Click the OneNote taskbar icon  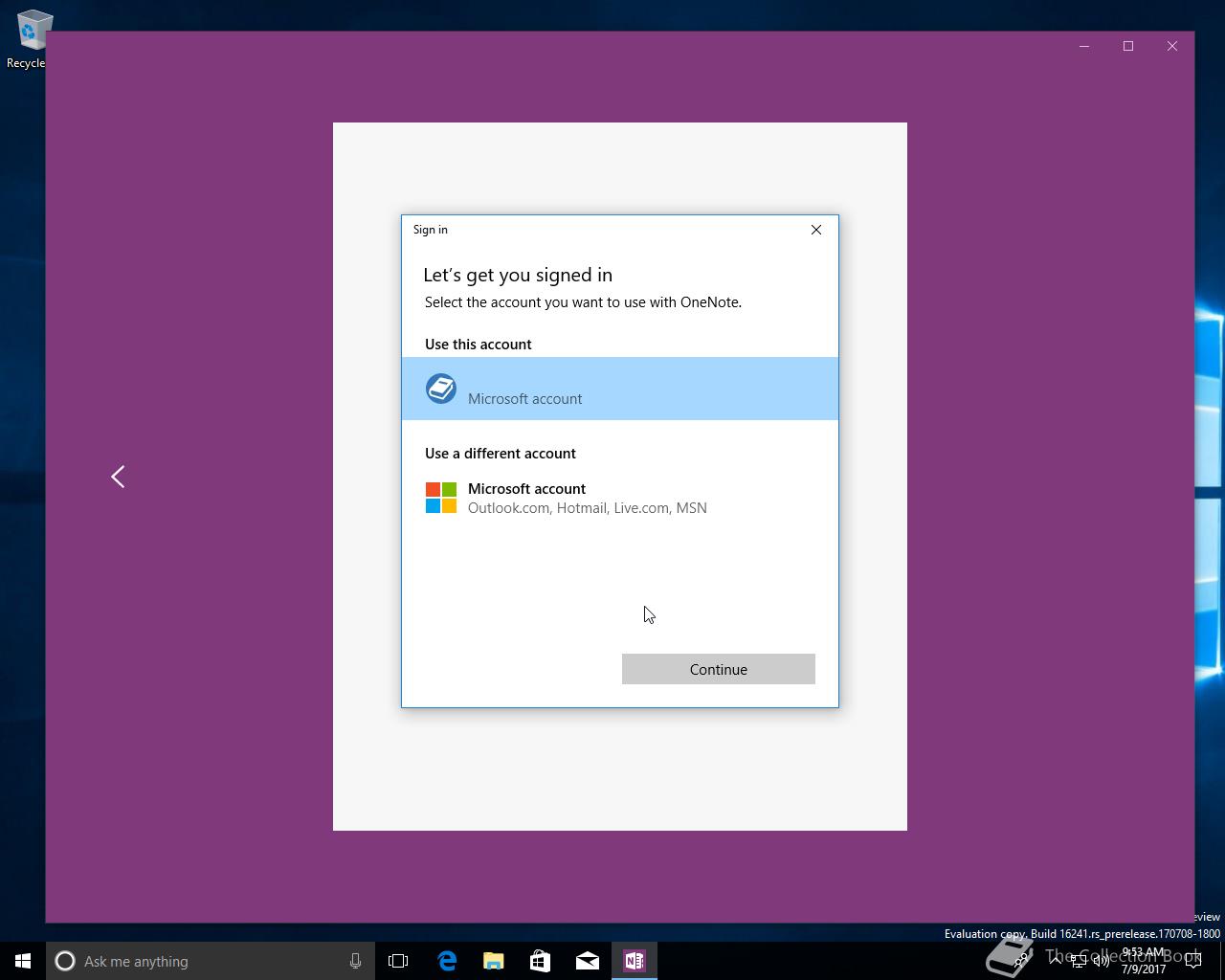click(x=635, y=961)
